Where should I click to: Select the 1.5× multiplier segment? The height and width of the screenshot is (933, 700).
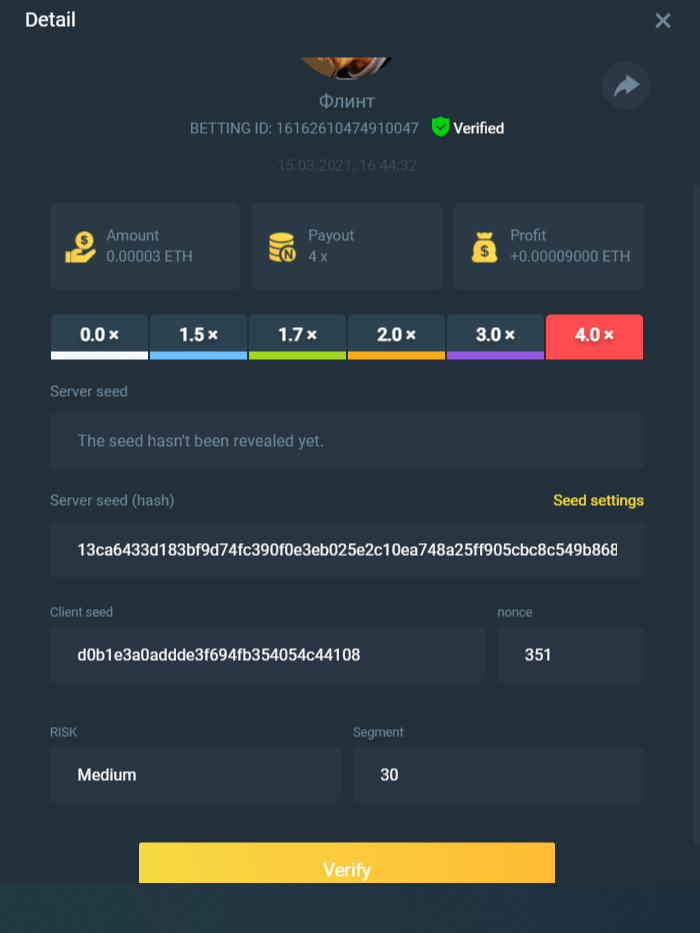198,336
